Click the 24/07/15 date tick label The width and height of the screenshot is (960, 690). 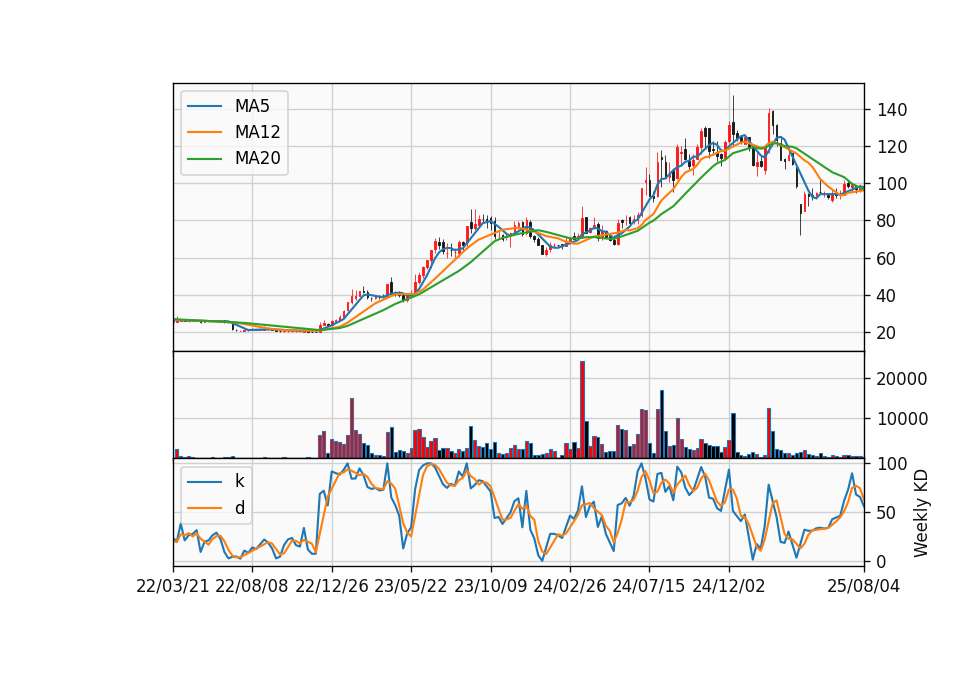tap(649, 586)
